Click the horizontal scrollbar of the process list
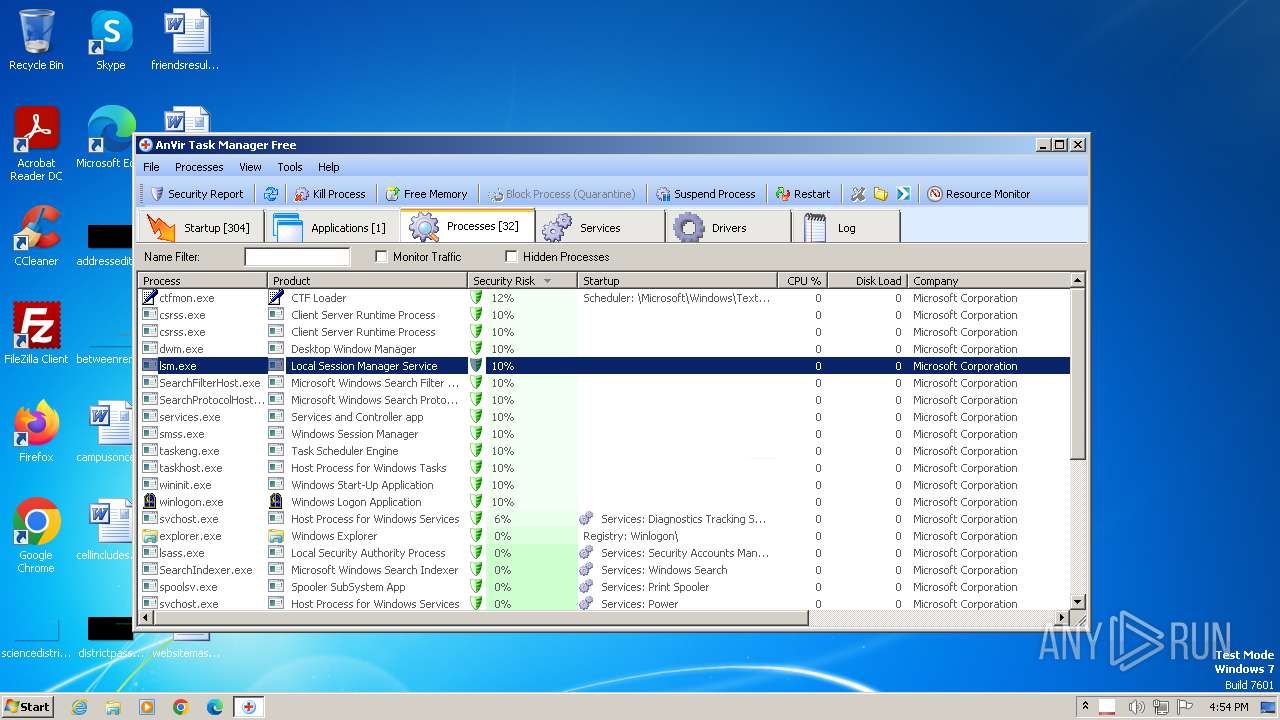Image resolution: width=1280 pixels, height=720 pixels. point(481,618)
